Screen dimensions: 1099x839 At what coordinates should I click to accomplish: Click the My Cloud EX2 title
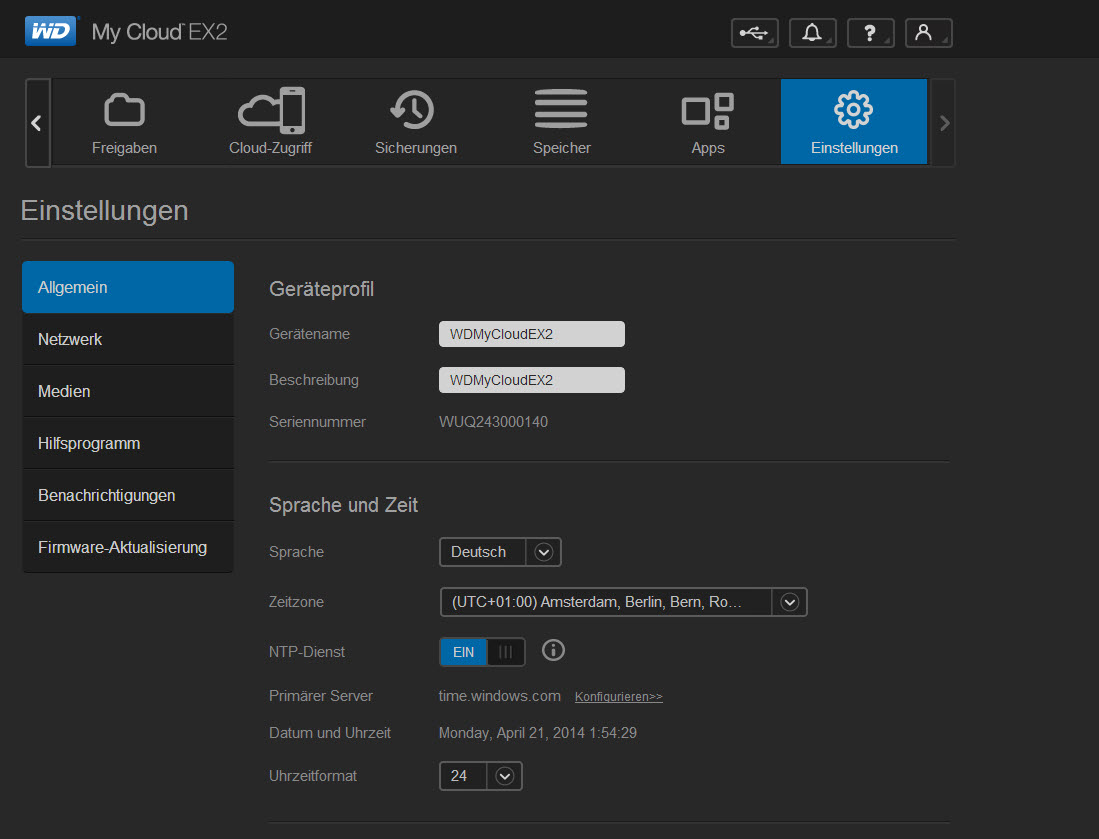(160, 32)
